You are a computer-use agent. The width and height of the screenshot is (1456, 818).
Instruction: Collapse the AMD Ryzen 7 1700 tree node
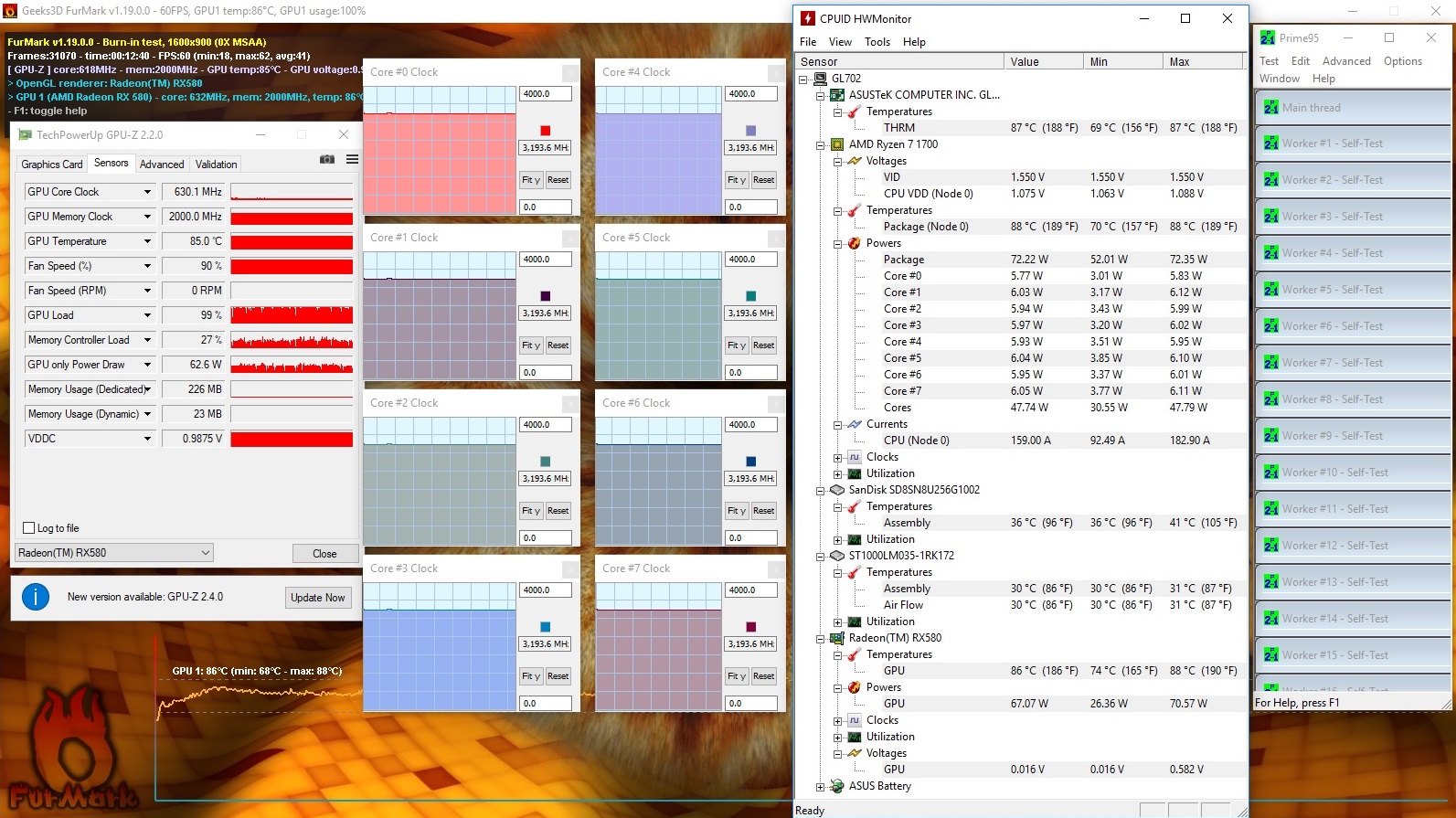coord(821,144)
